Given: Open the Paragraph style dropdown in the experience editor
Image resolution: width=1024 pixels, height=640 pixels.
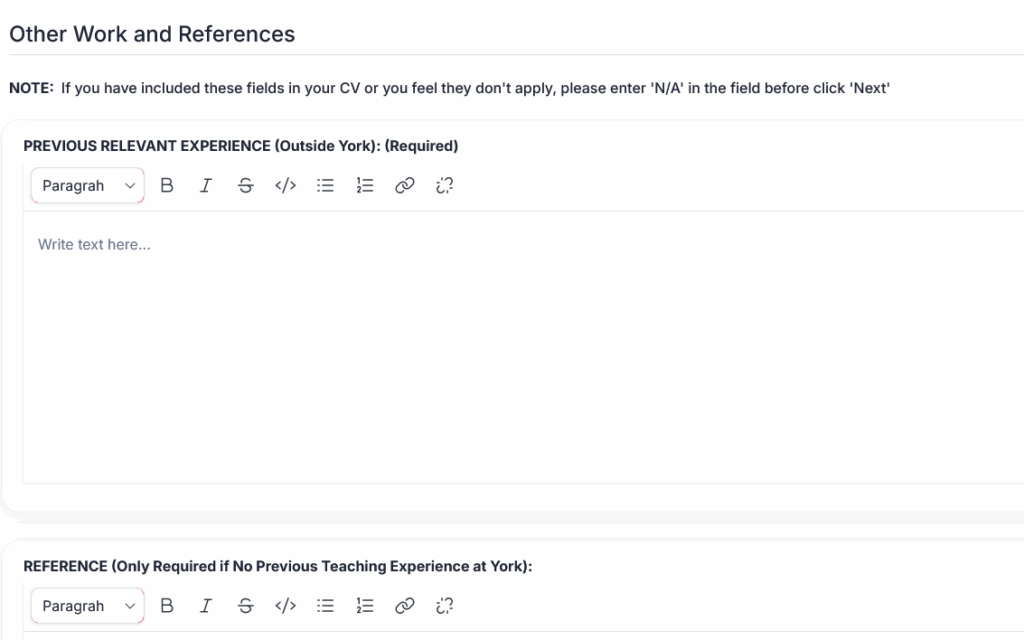Looking at the screenshot, I should tap(87, 185).
